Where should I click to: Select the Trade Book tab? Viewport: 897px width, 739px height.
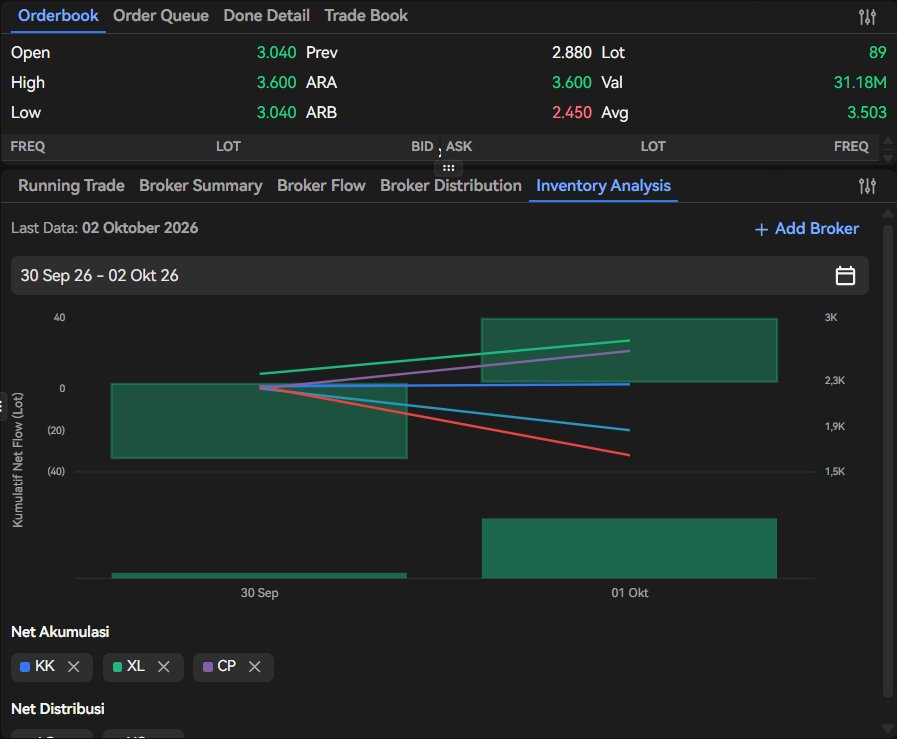tap(366, 15)
